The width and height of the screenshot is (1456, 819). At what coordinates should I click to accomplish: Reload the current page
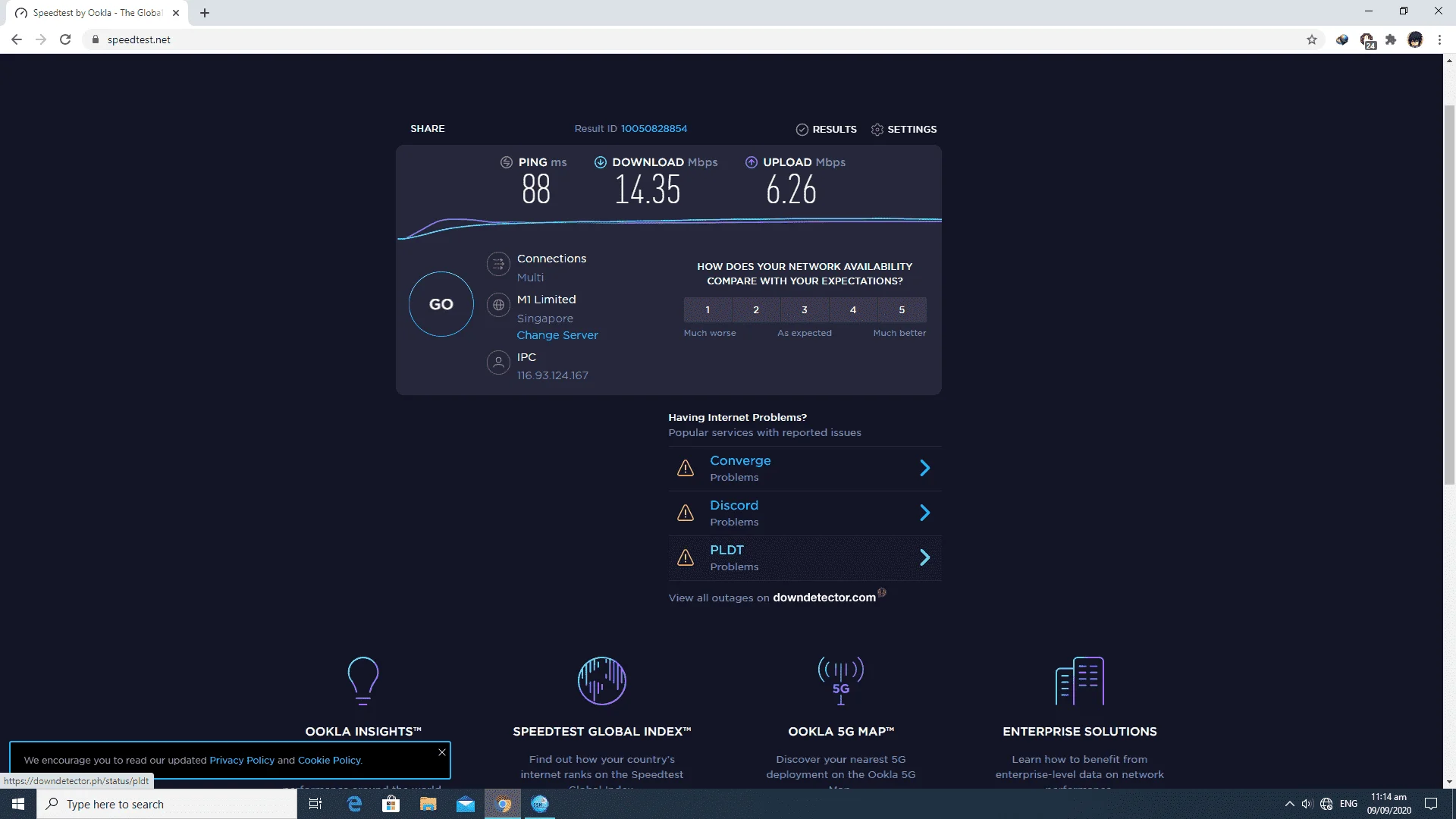tap(65, 39)
